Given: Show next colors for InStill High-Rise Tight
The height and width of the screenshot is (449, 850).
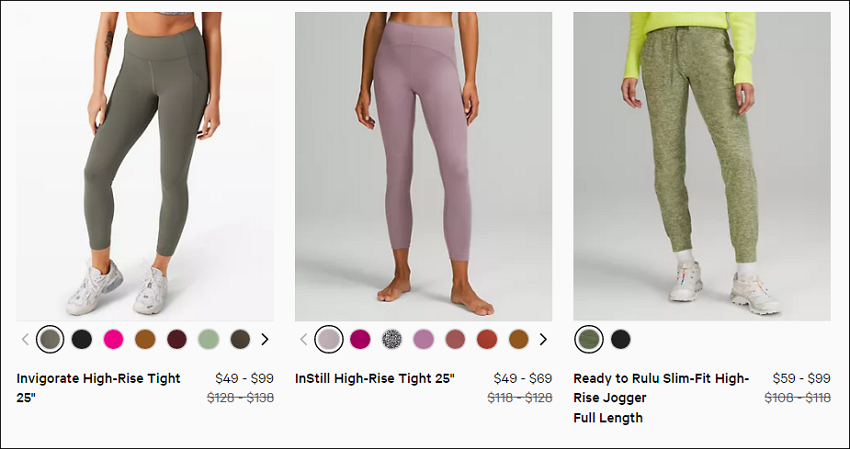Looking at the screenshot, I should click(x=543, y=339).
